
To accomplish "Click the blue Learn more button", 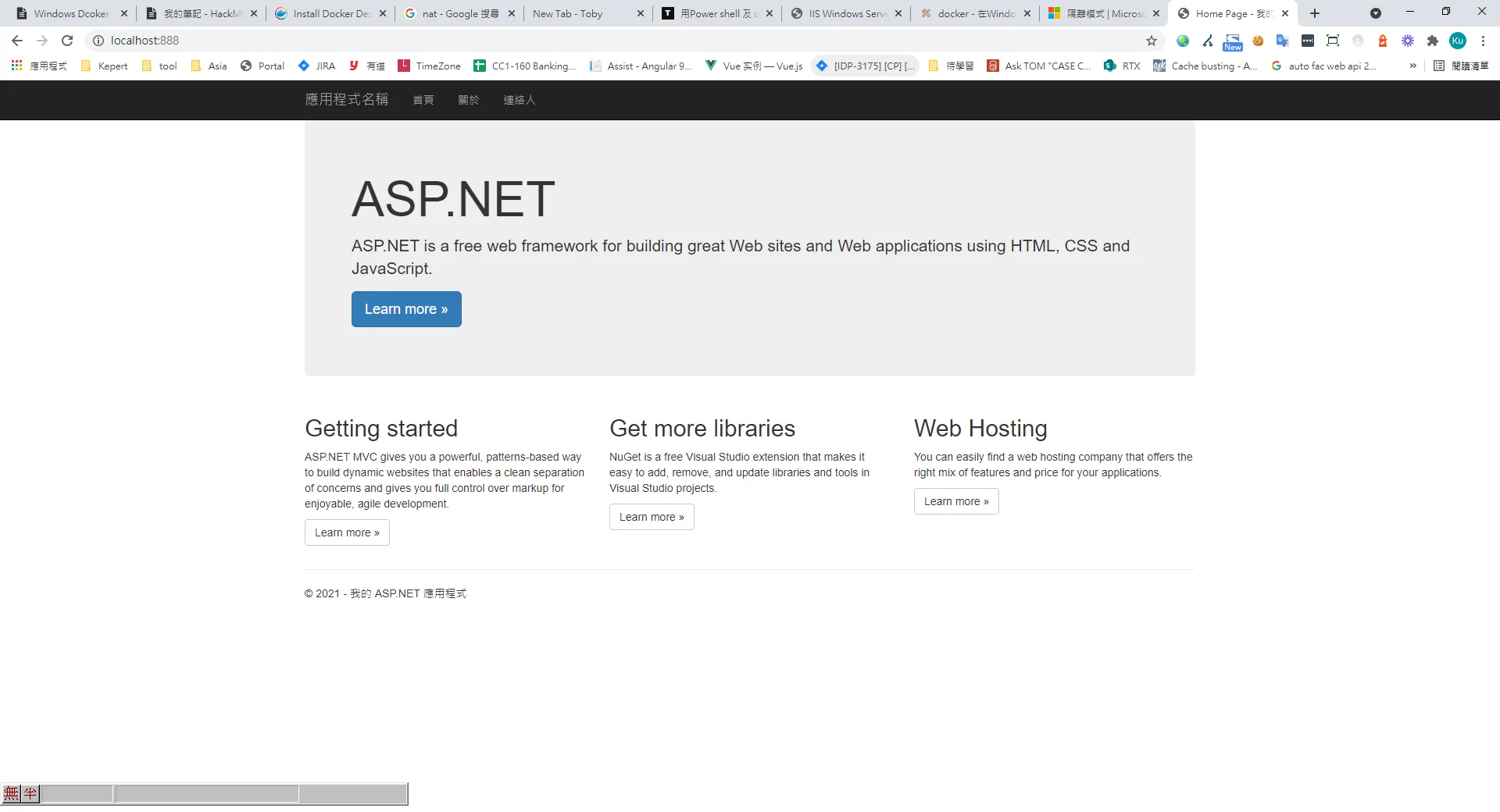I will [406, 309].
